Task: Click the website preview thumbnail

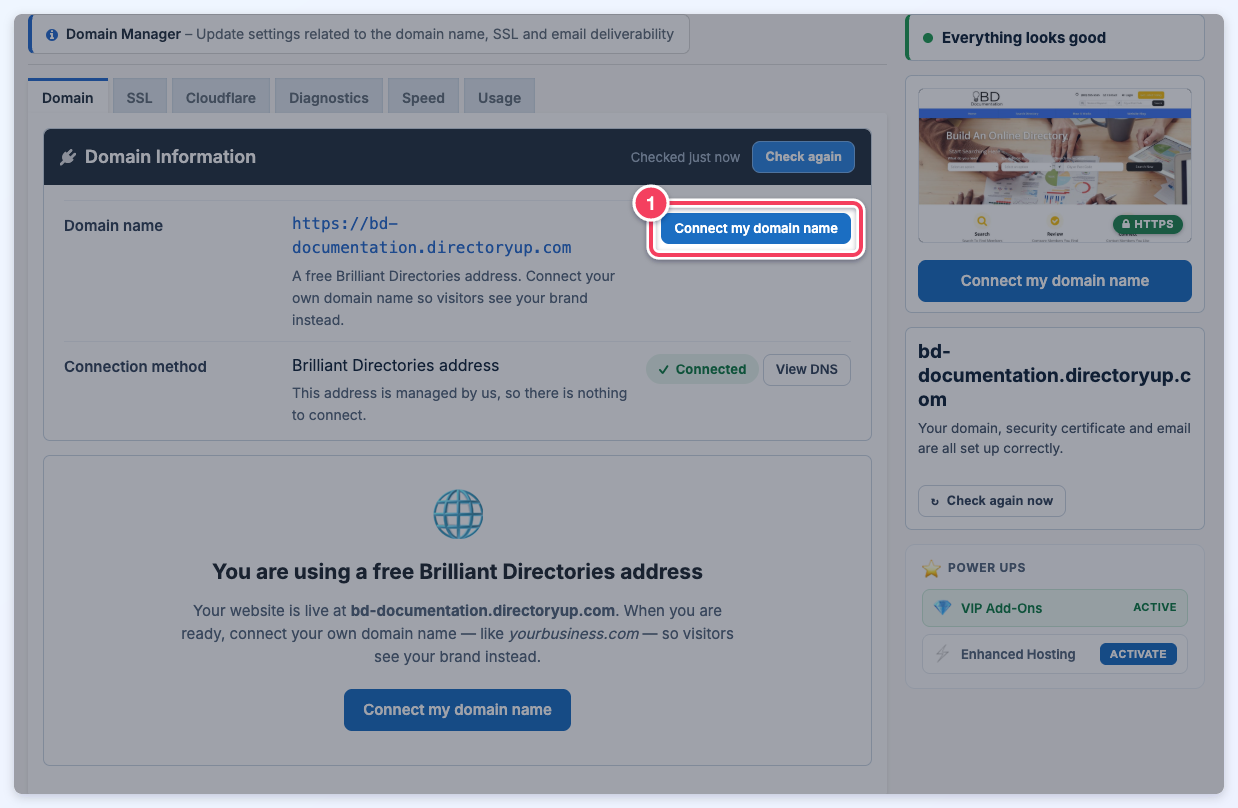Action: 1055,166
